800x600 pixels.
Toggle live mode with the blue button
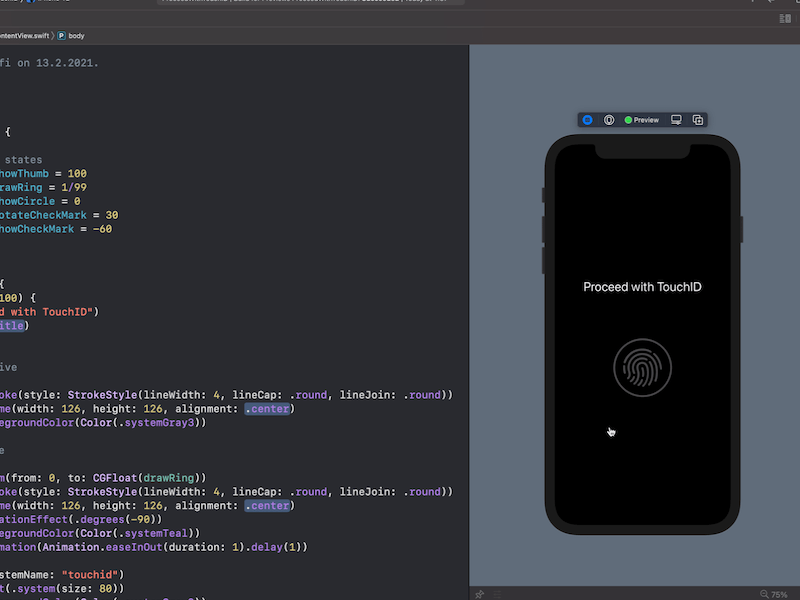587,119
